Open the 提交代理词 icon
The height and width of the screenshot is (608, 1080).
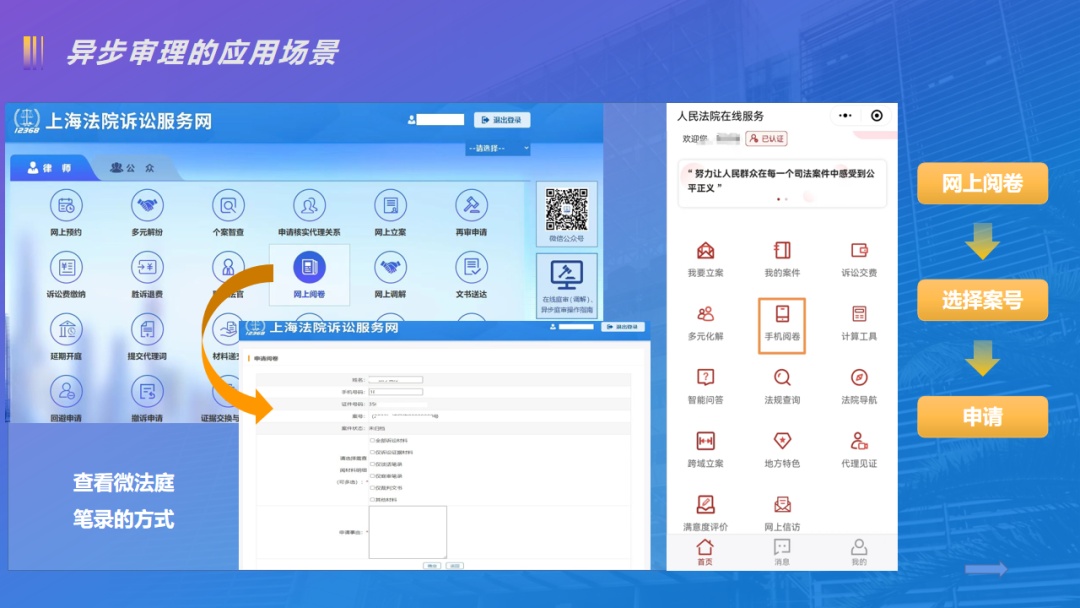[x=147, y=330]
